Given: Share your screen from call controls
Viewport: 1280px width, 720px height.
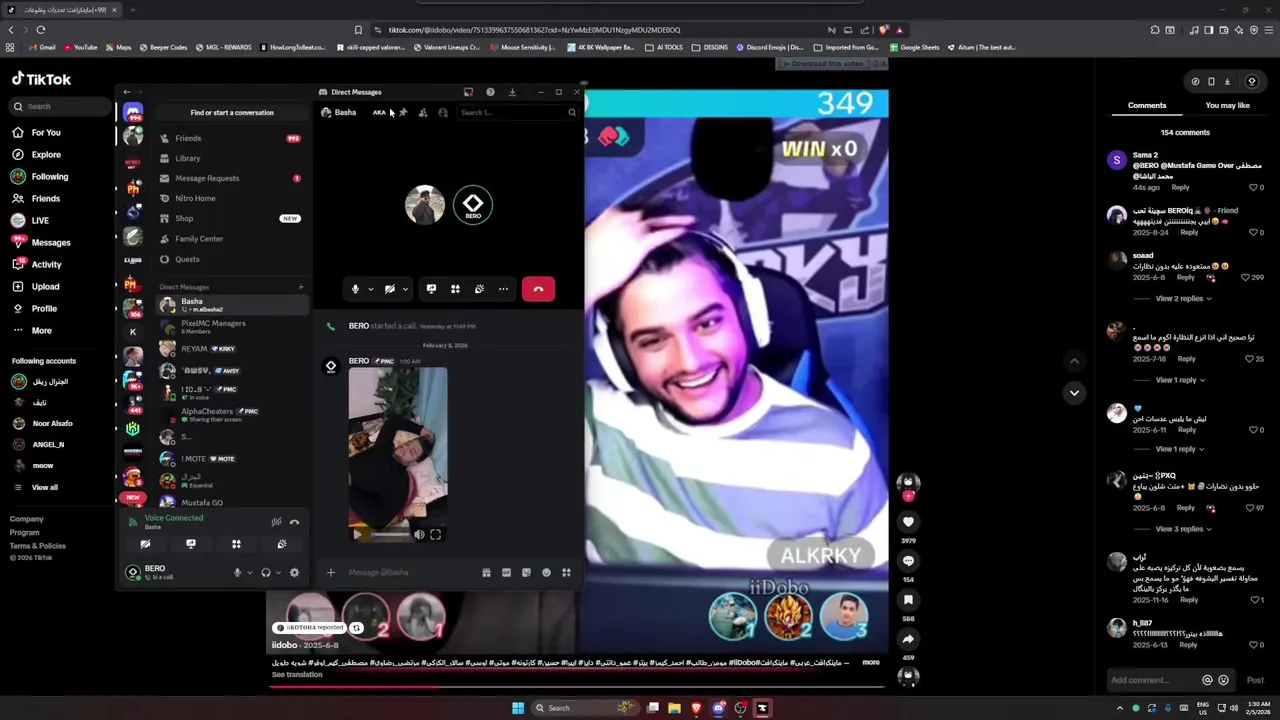Looking at the screenshot, I should tap(431, 289).
